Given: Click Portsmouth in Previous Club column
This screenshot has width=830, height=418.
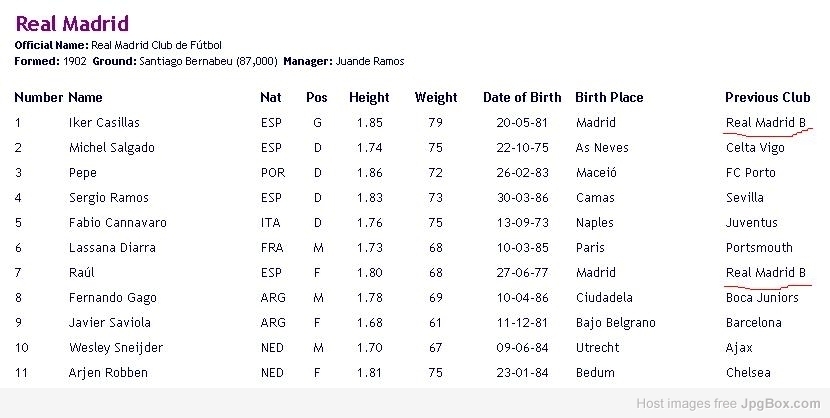Looking at the screenshot, I should coord(759,248).
